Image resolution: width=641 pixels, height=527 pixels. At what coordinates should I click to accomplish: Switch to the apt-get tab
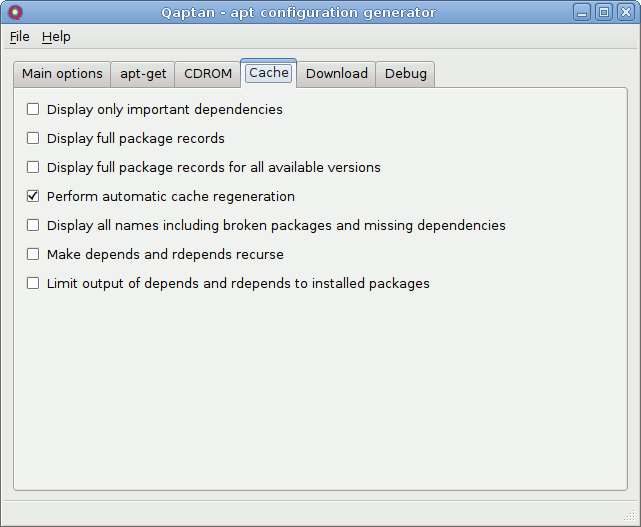[x=143, y=74]
